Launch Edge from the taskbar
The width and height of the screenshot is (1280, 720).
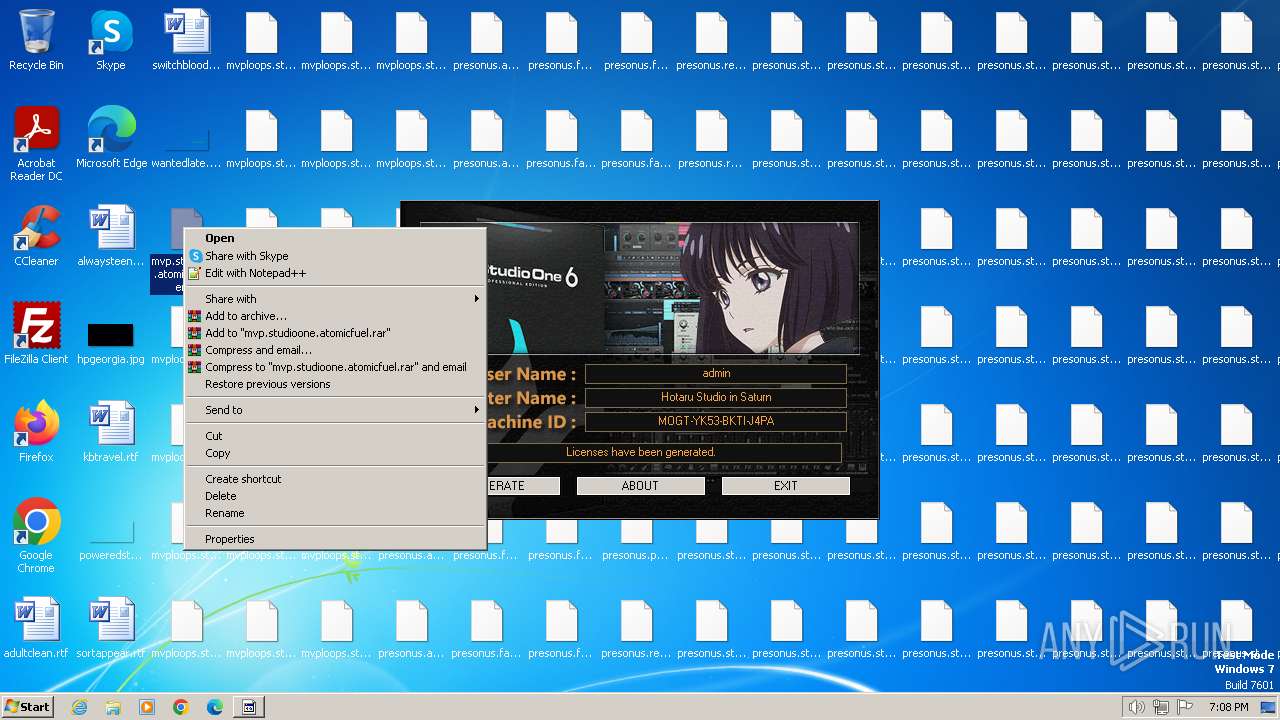(215, 707)
